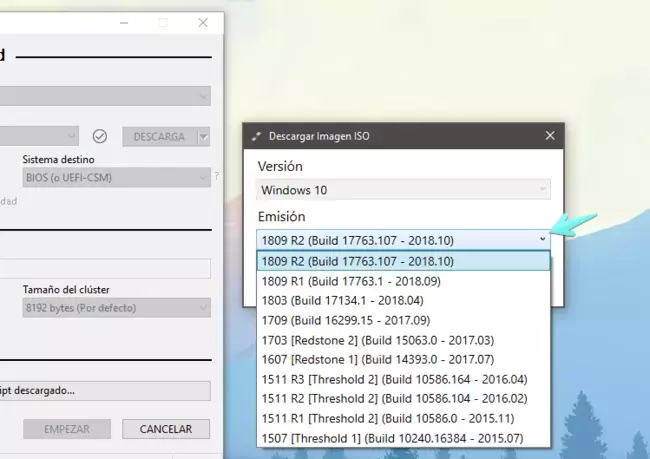The image size is (650, 459).
Task: Expand the Sistema destino combo box
Action: pos(116,177)
